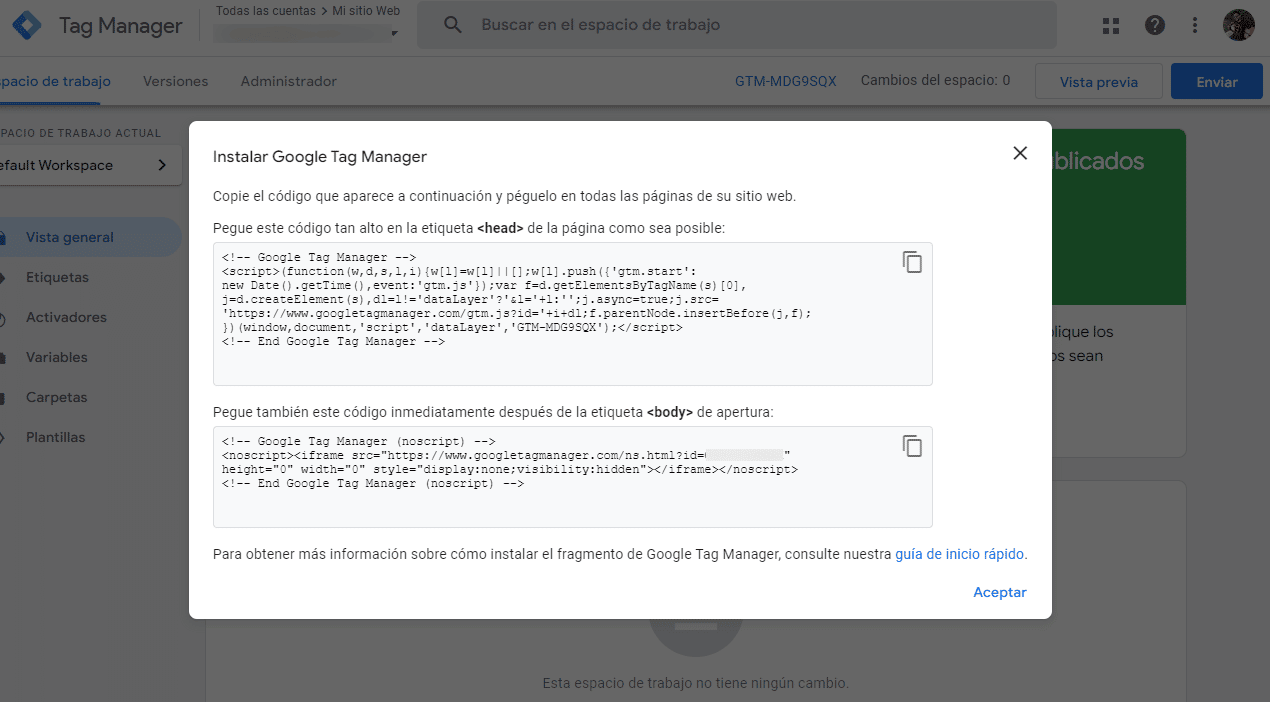Viewport: 1270px width, 702px height.
Task: Click the Cambios del espacio: 0 text
Action: pyautogui.click(x=935, y=80)
